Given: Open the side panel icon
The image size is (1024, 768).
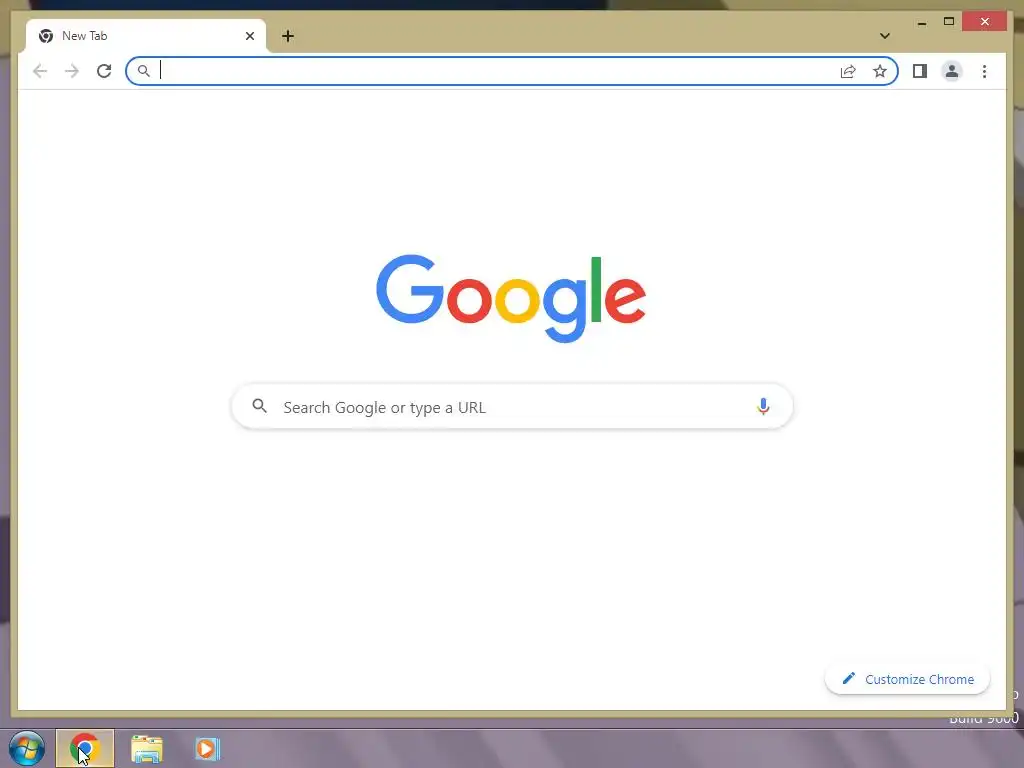Looking at the screenshot, I should pos(920,71).
